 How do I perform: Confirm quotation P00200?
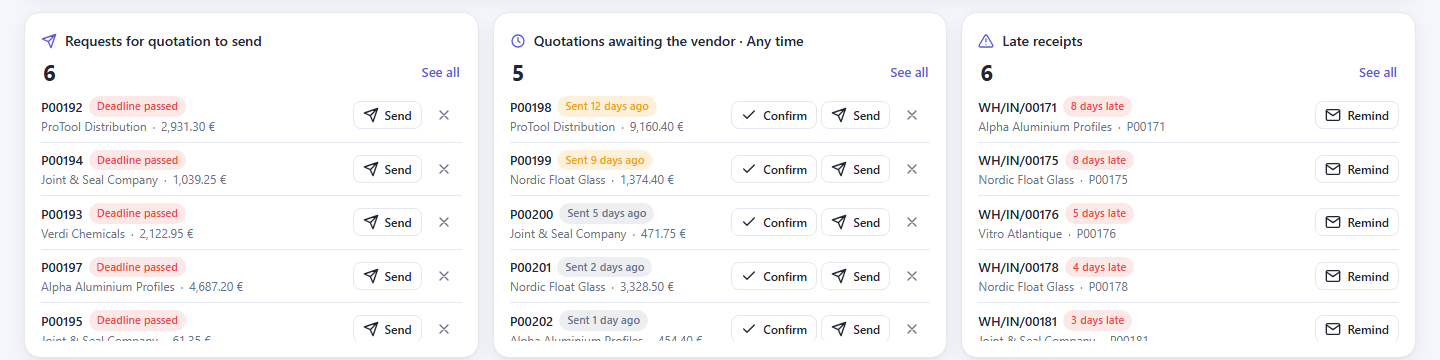(774, 222)
